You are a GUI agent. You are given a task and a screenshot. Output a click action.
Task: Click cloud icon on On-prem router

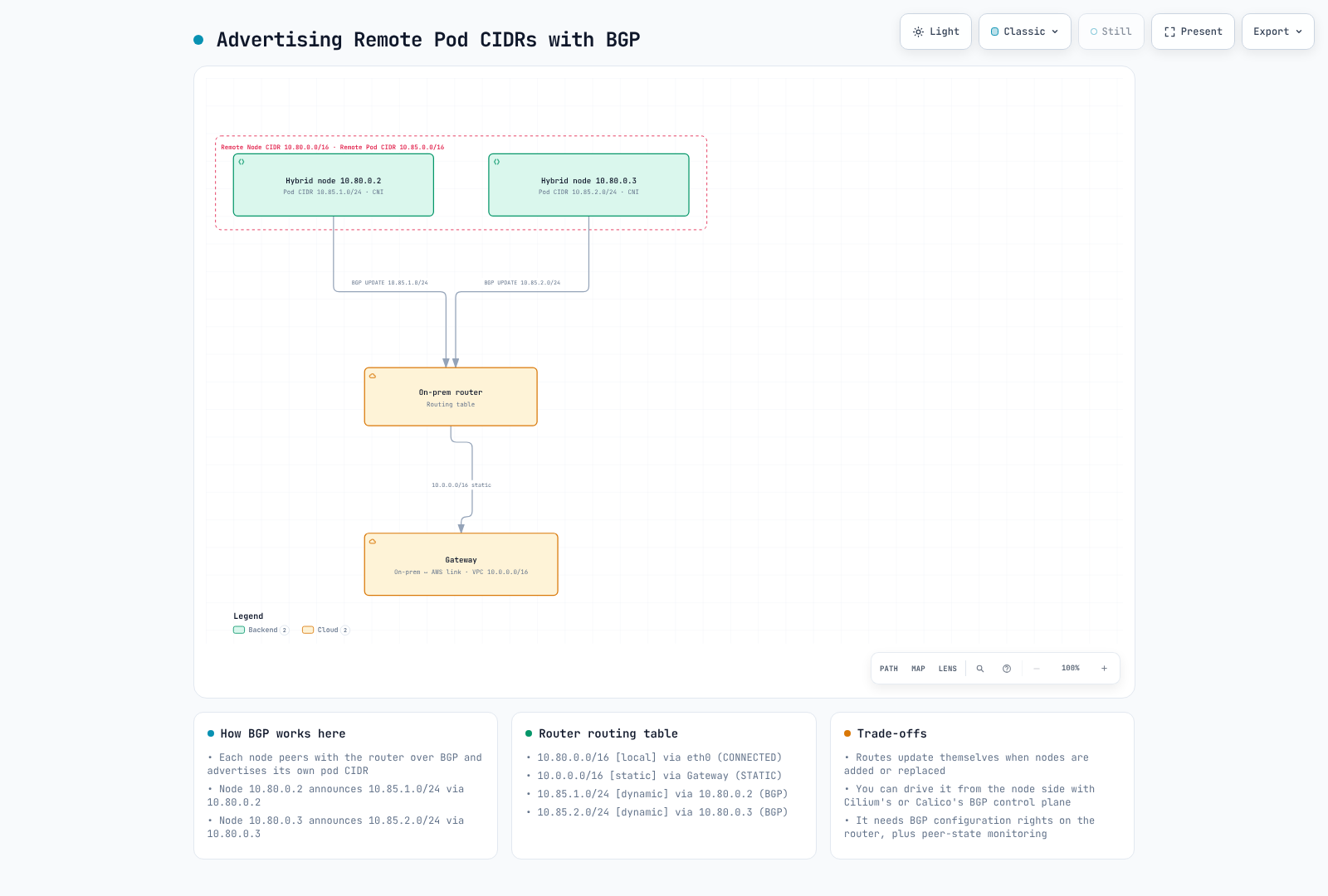click(x=373, y=376)
